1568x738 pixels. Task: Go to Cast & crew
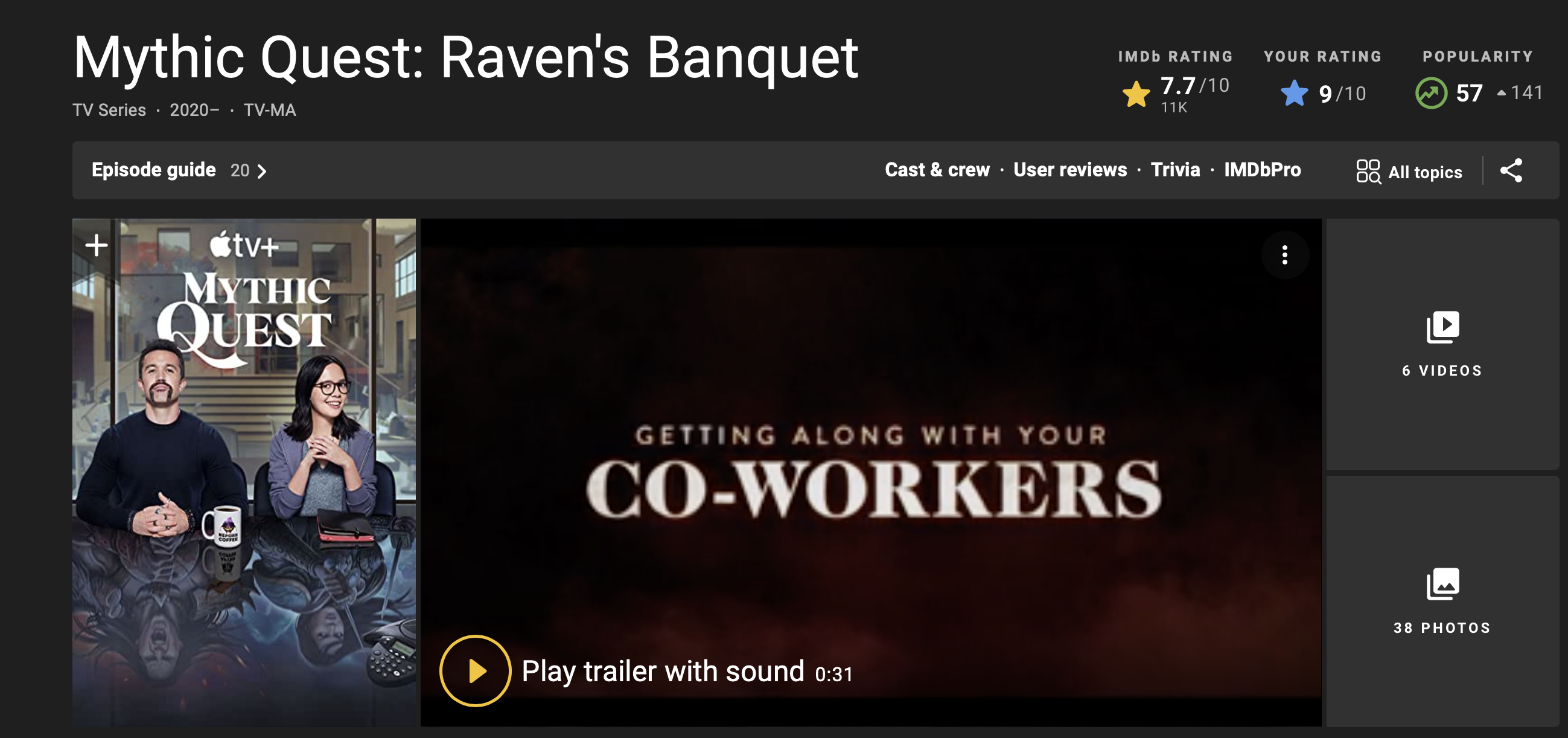tap(937, 170)
